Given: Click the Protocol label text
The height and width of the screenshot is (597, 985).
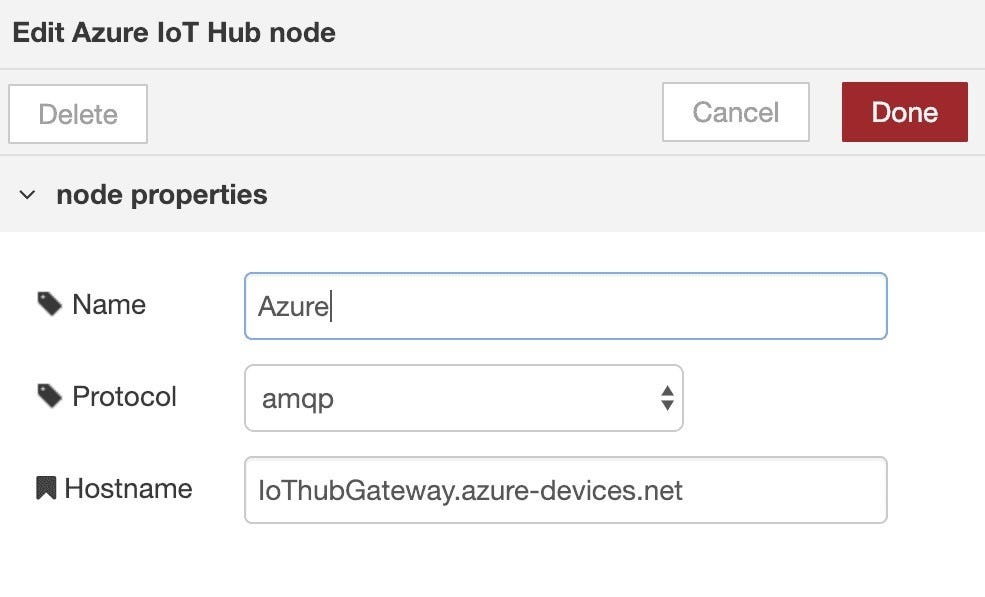Looking at the screenshot, I should pyautogui.click(x=124, y=397).
